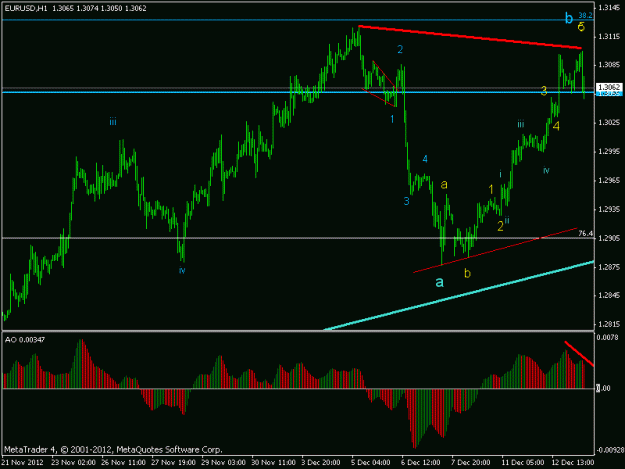Screen dimensions: 625x469
Task: Select the large blue b wave label
Action: (x=569, y=18)
